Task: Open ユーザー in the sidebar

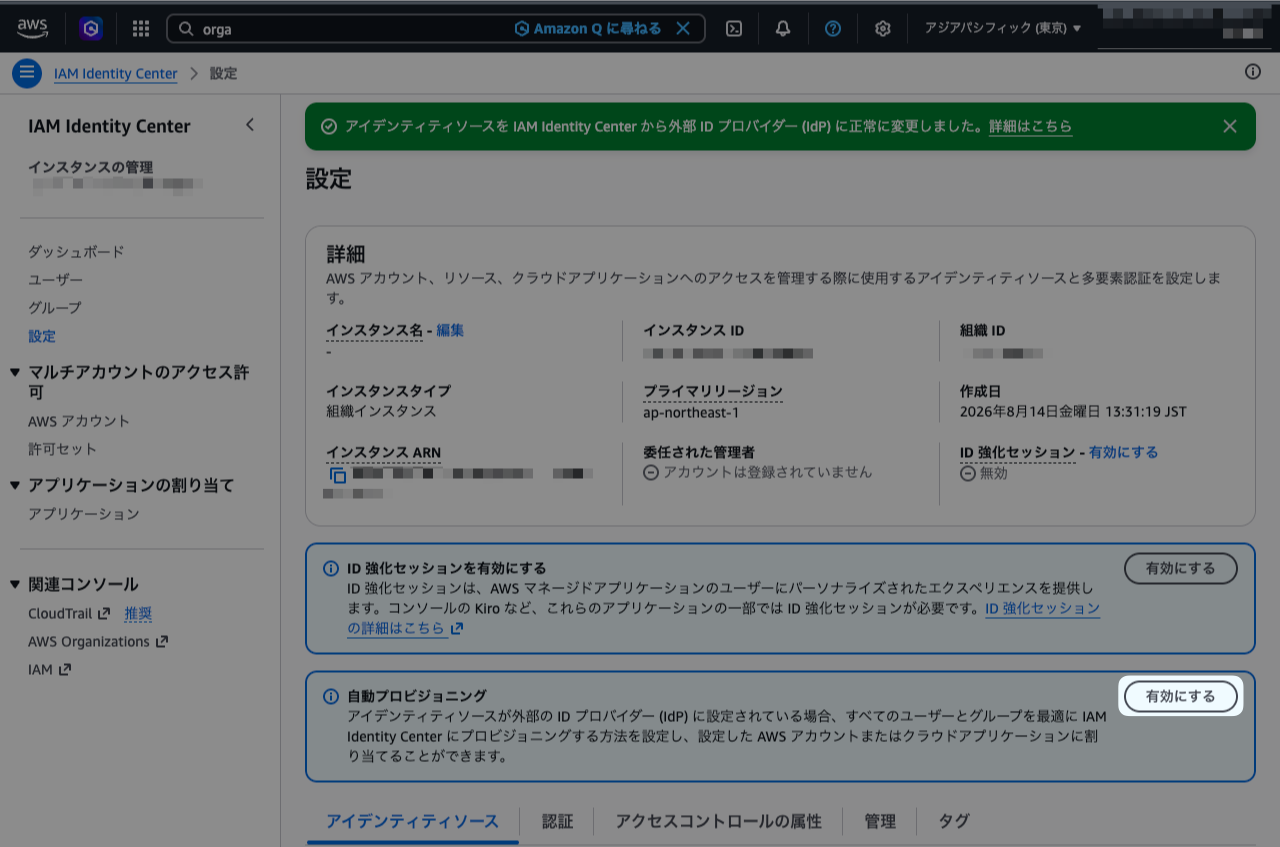Action: [55, 280]
